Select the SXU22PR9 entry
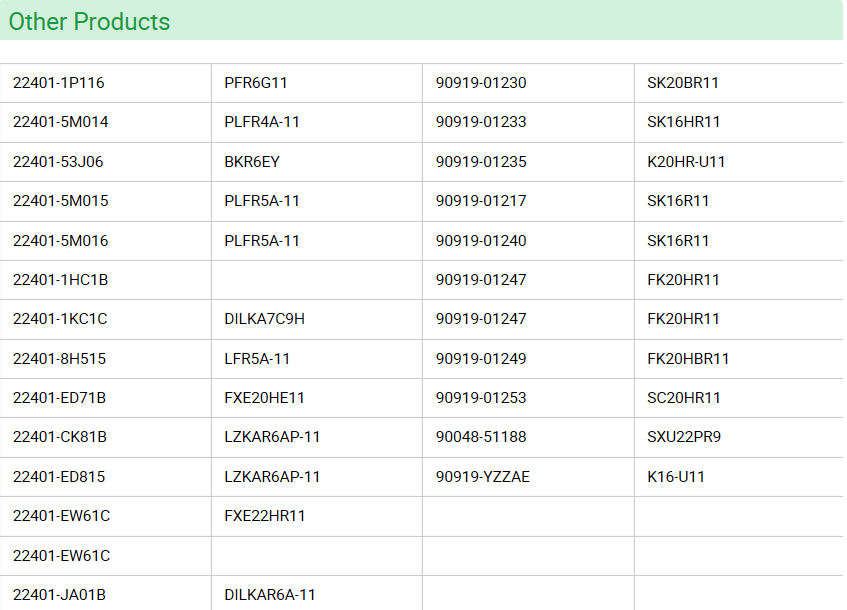This screenshot has height=610, width=847. tap(684, 437)
